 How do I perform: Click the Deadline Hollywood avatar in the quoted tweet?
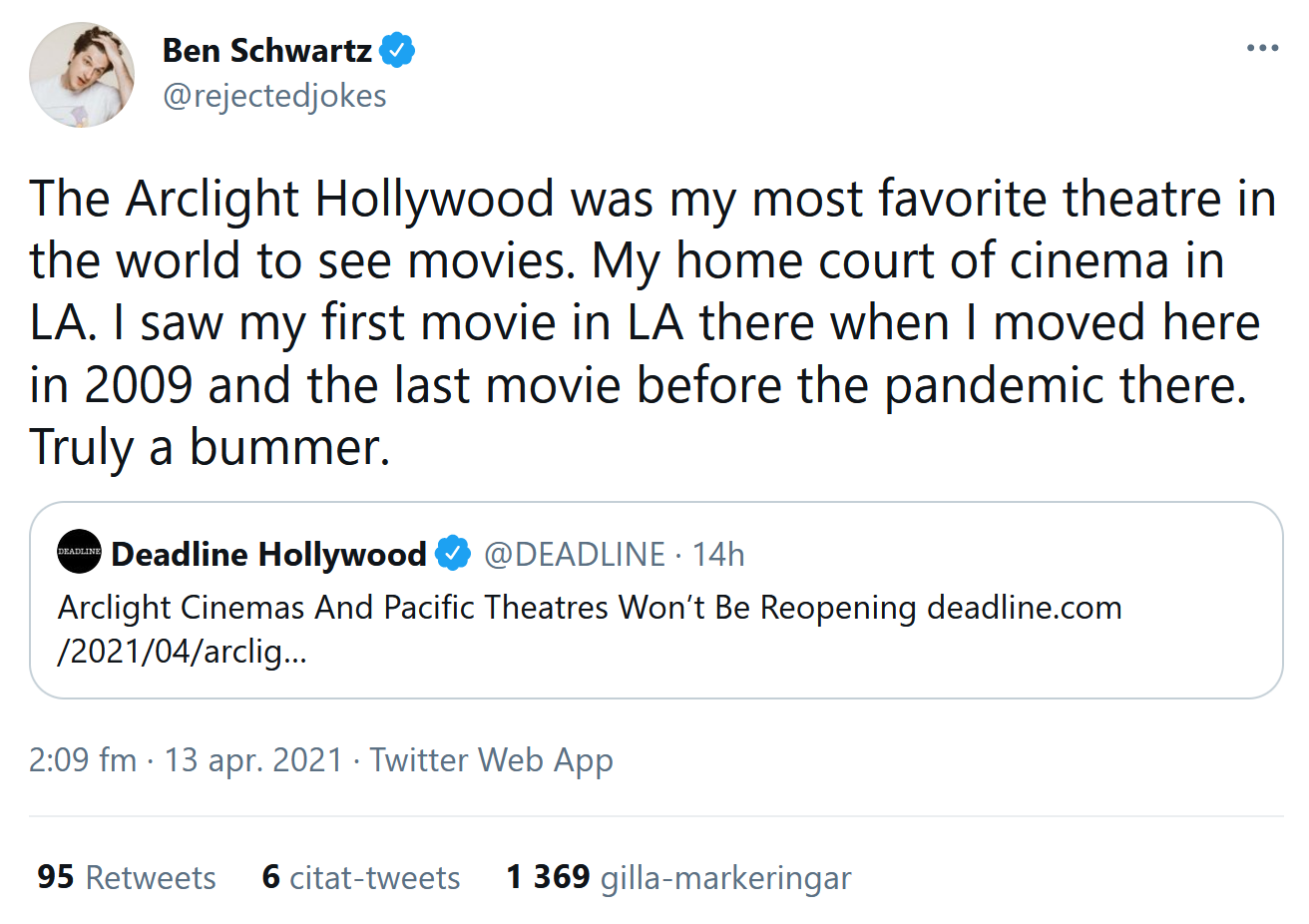point(79,552)
